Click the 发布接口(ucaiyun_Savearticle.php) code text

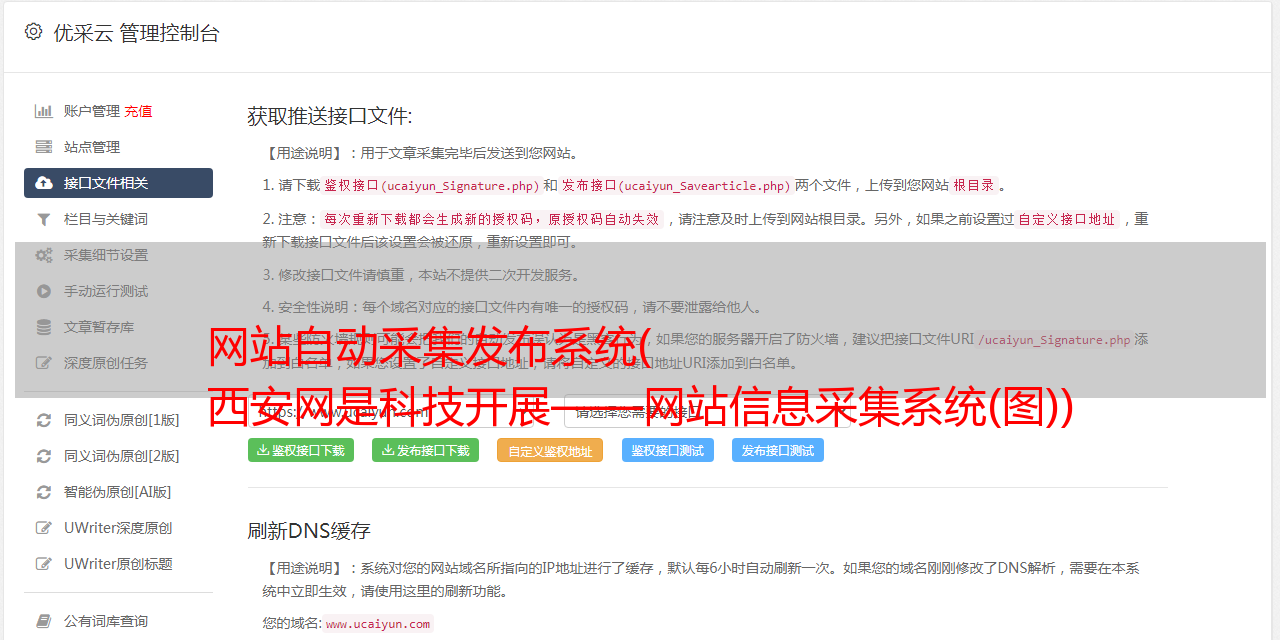[676, 185]
